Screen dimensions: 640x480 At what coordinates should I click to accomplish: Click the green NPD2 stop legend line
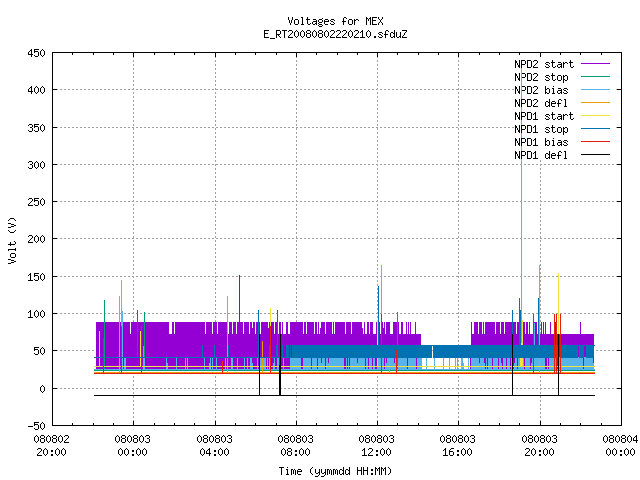point(596,76)
